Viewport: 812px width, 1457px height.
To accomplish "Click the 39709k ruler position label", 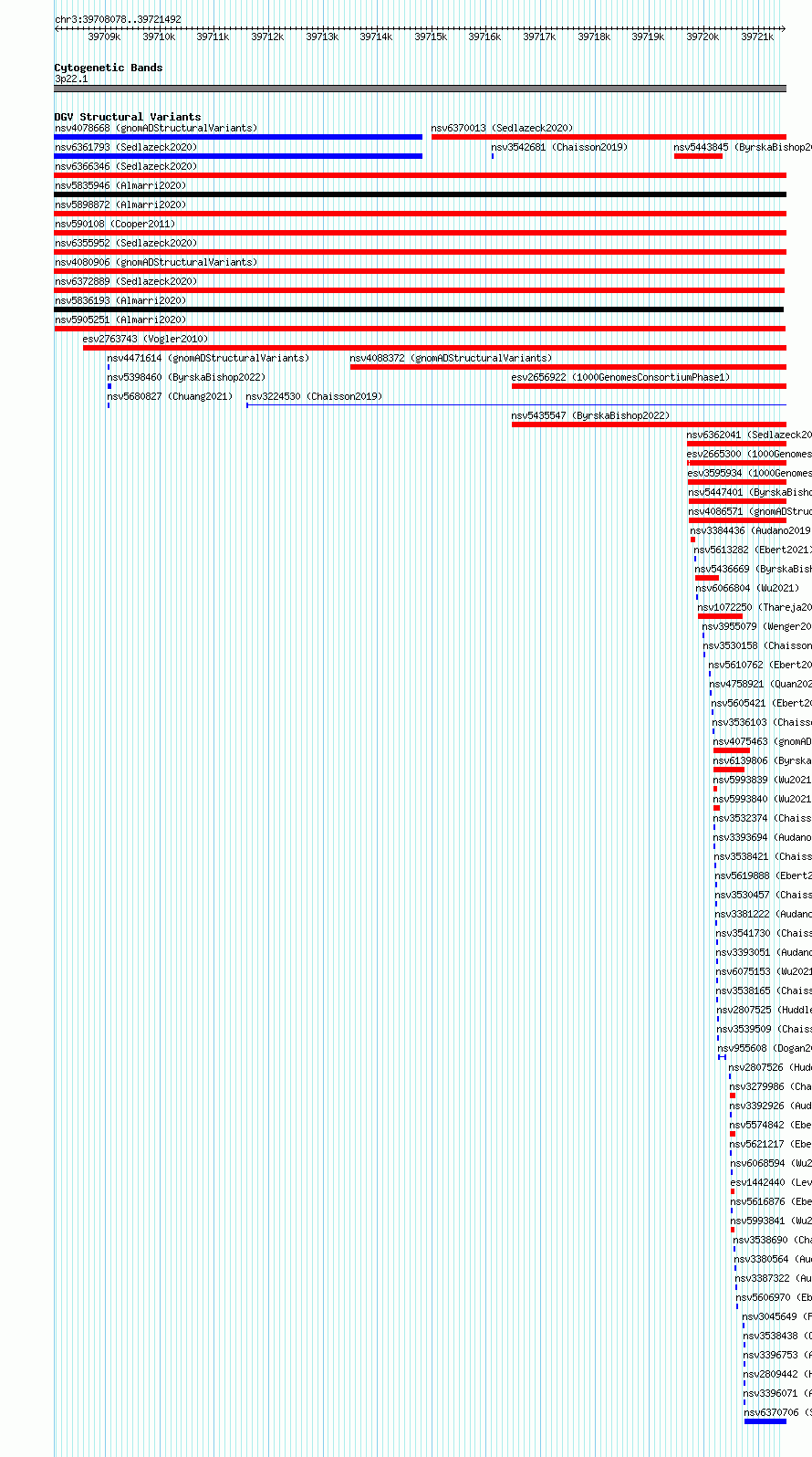I will [104, 37].
